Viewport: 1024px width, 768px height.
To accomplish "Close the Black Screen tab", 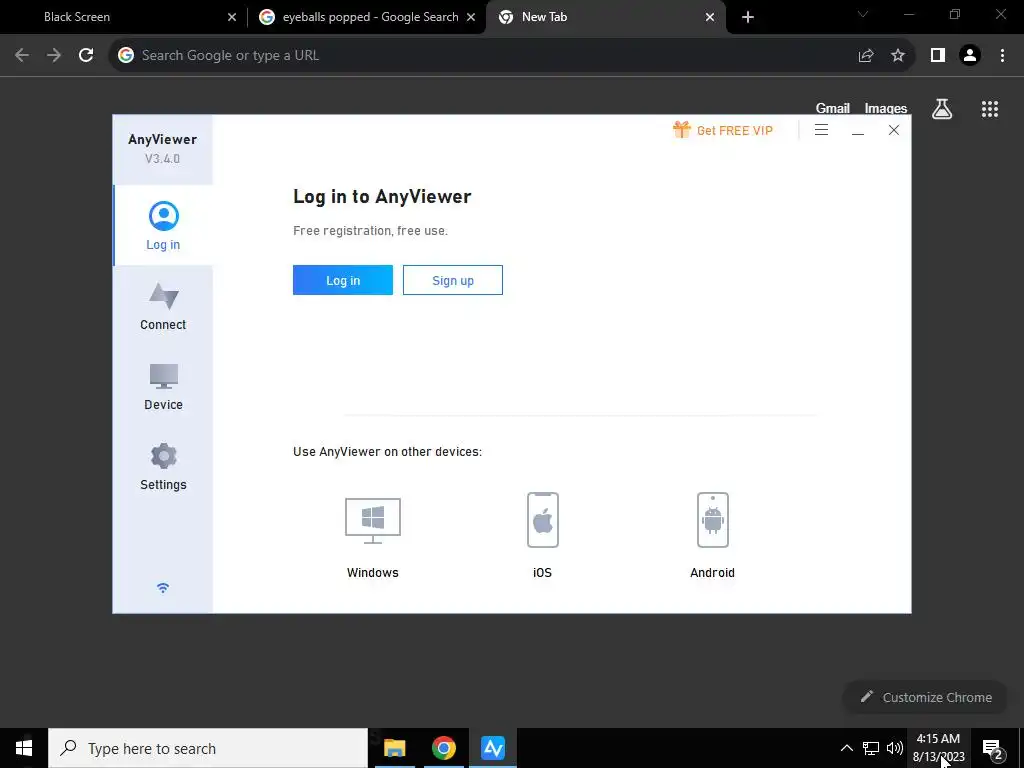I will (232, 18).
